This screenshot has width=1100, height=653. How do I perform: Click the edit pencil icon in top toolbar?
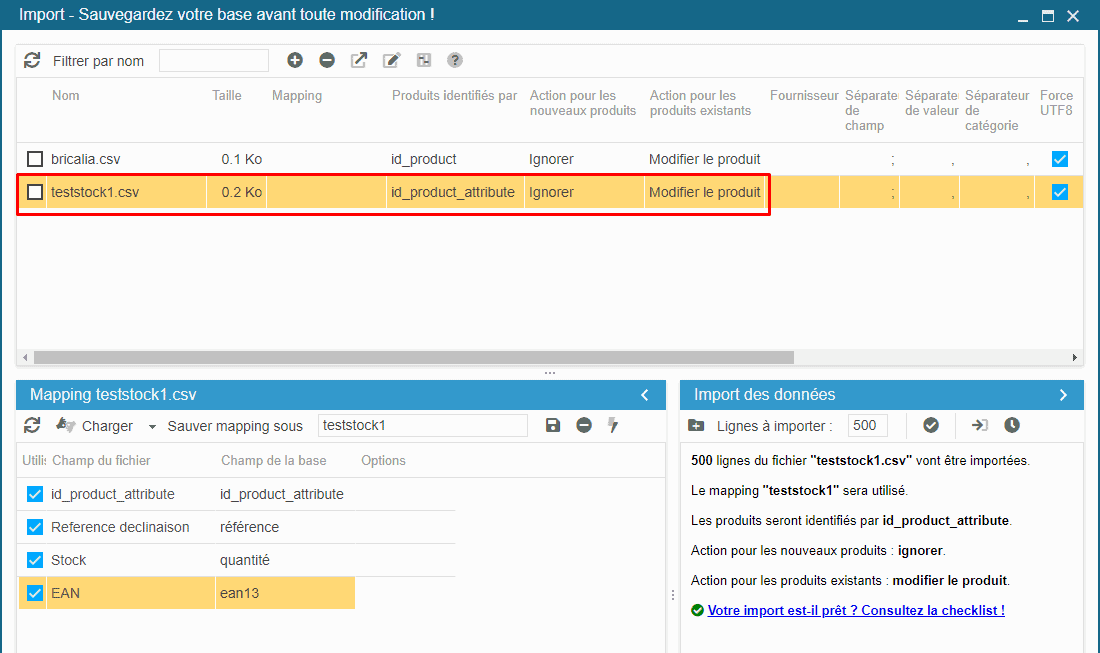tap(391, 60)
